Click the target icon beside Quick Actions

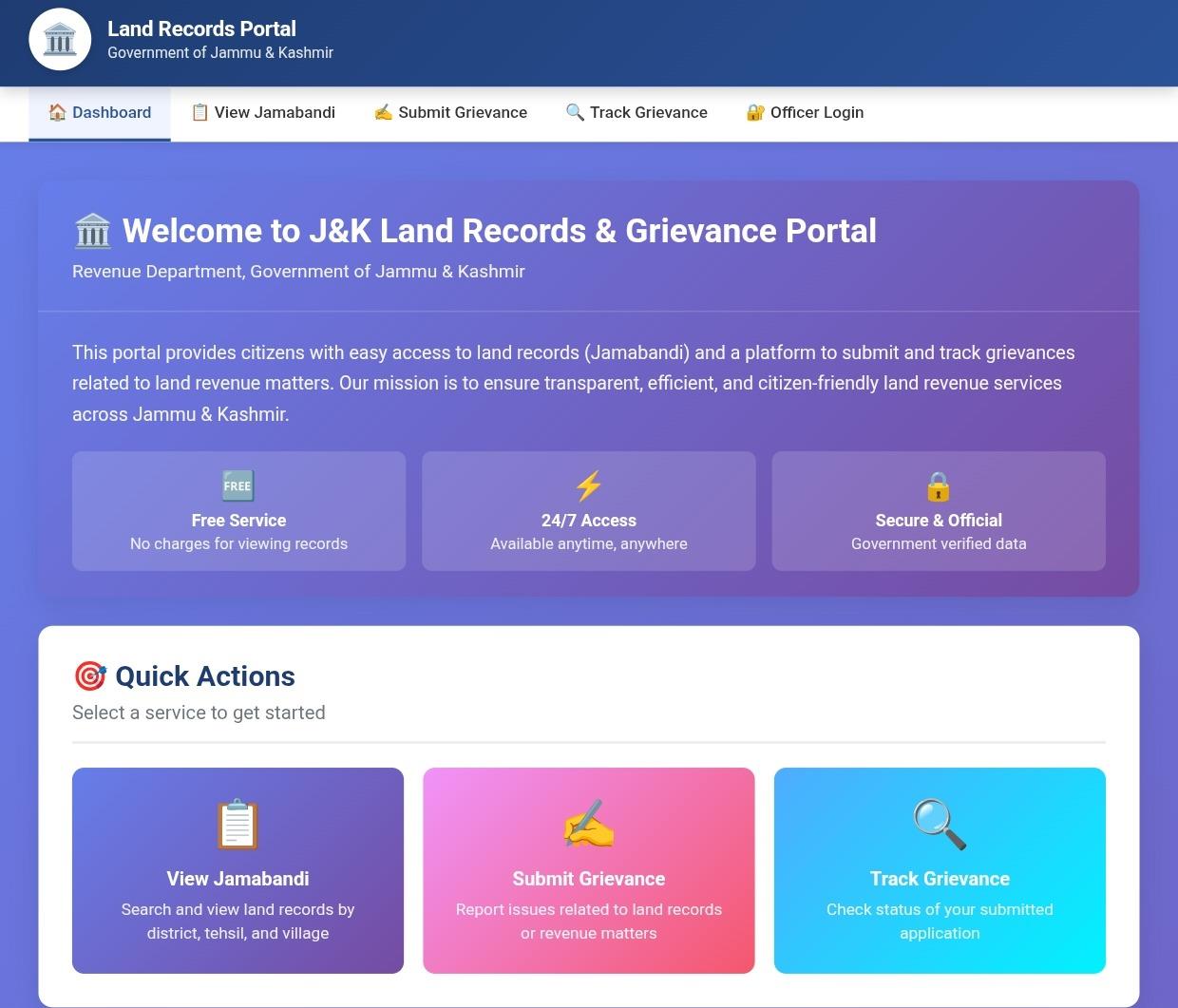(x=90, y=676)
